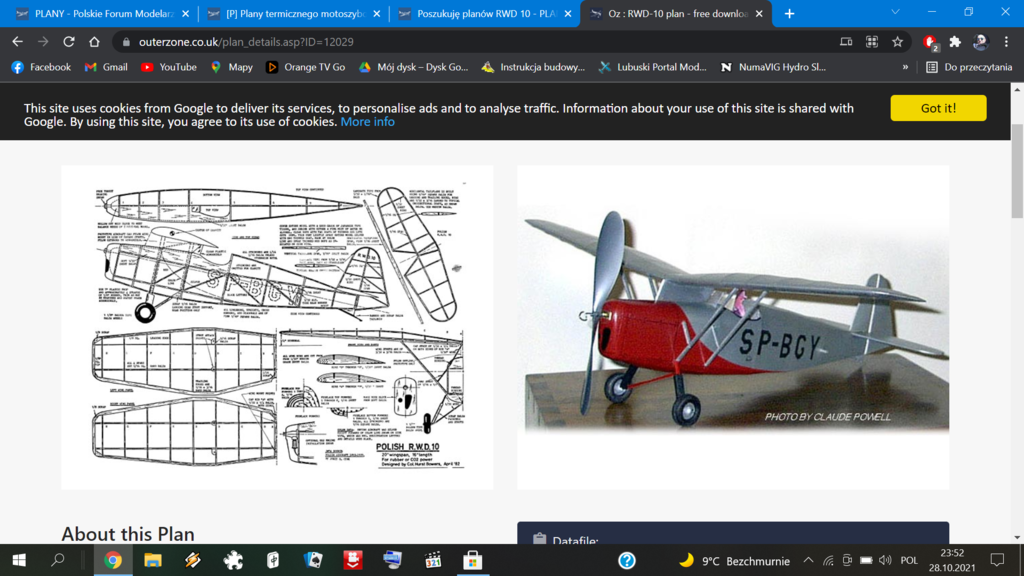This screenshot has width=1024, height=576.
Task: Expand the hidden bookmarks overflow chevron
Action: pyautogui.click(x=905, y=67)
